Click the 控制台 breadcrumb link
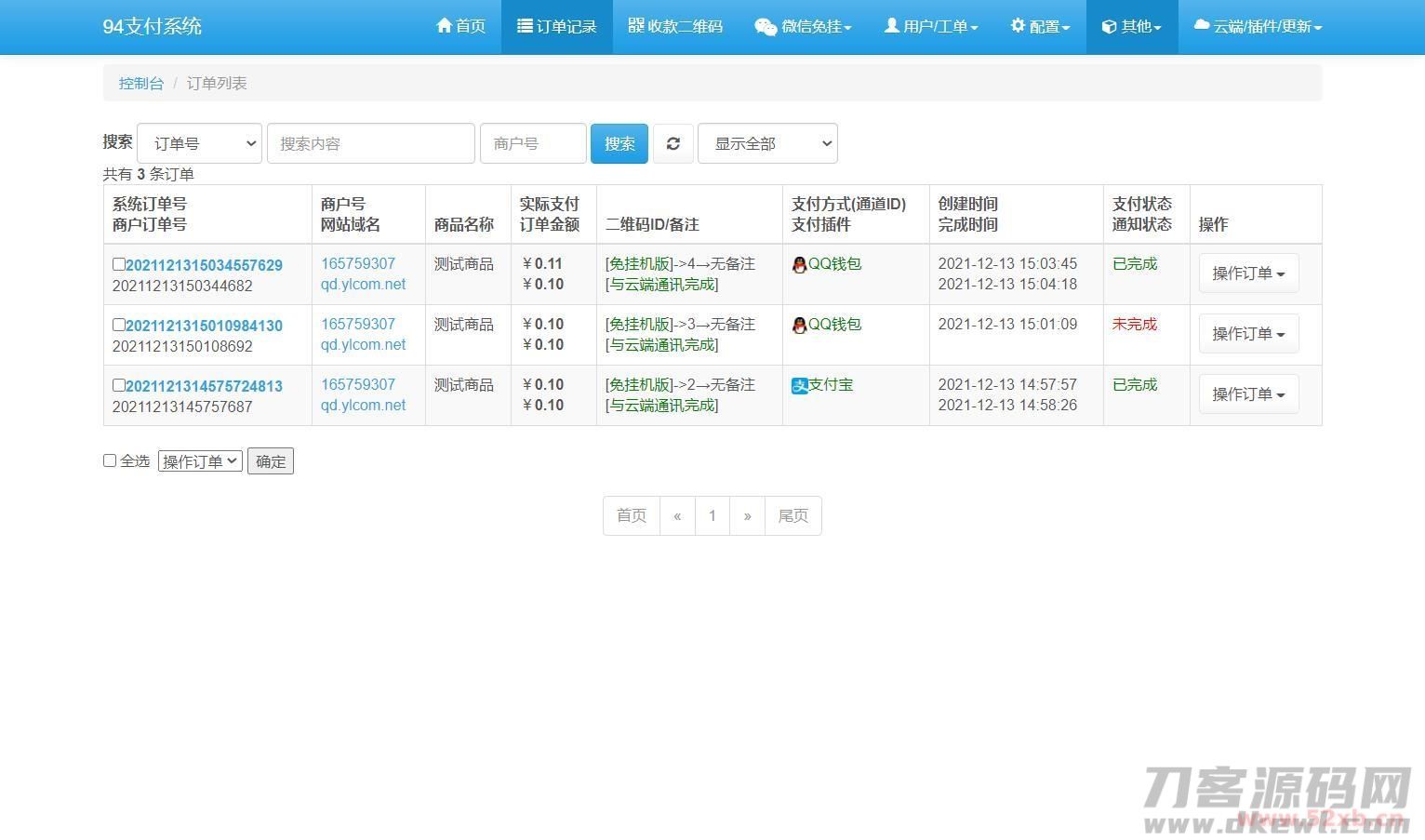 tap(140, 83)
